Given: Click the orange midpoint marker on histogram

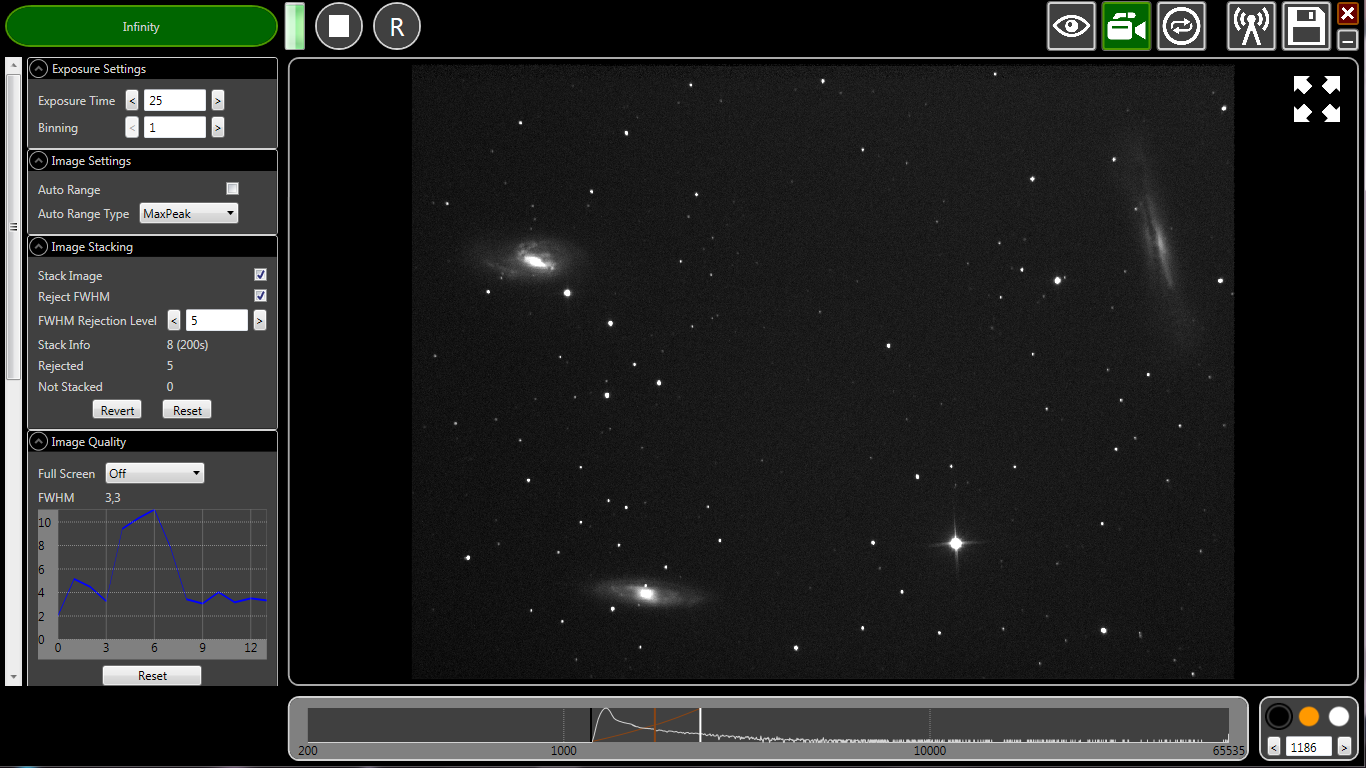Looking at the screenshot, I should 654,725.
